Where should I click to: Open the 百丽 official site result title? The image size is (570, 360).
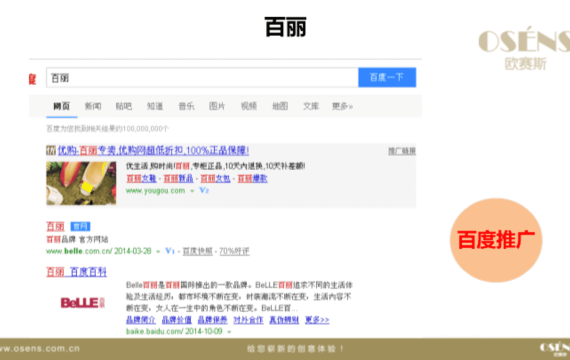coord(55,227)
